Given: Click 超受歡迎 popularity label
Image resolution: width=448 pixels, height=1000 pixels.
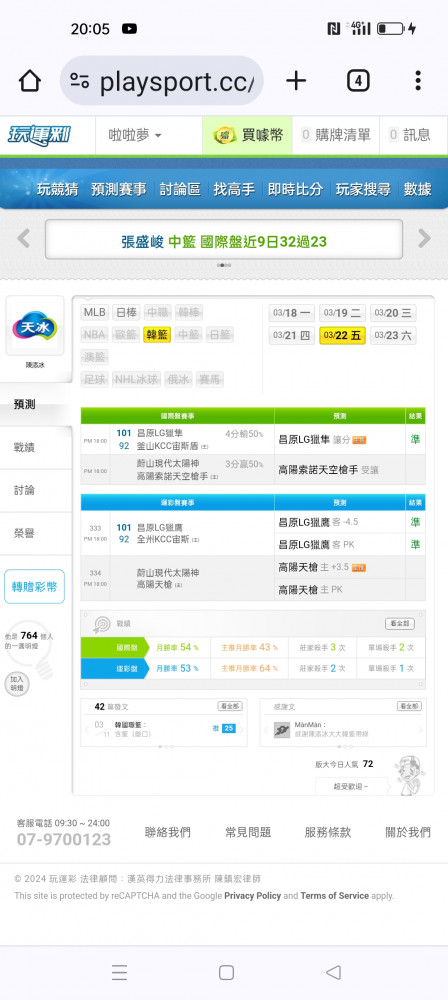Looking at the screenshot, I should 351,786.
